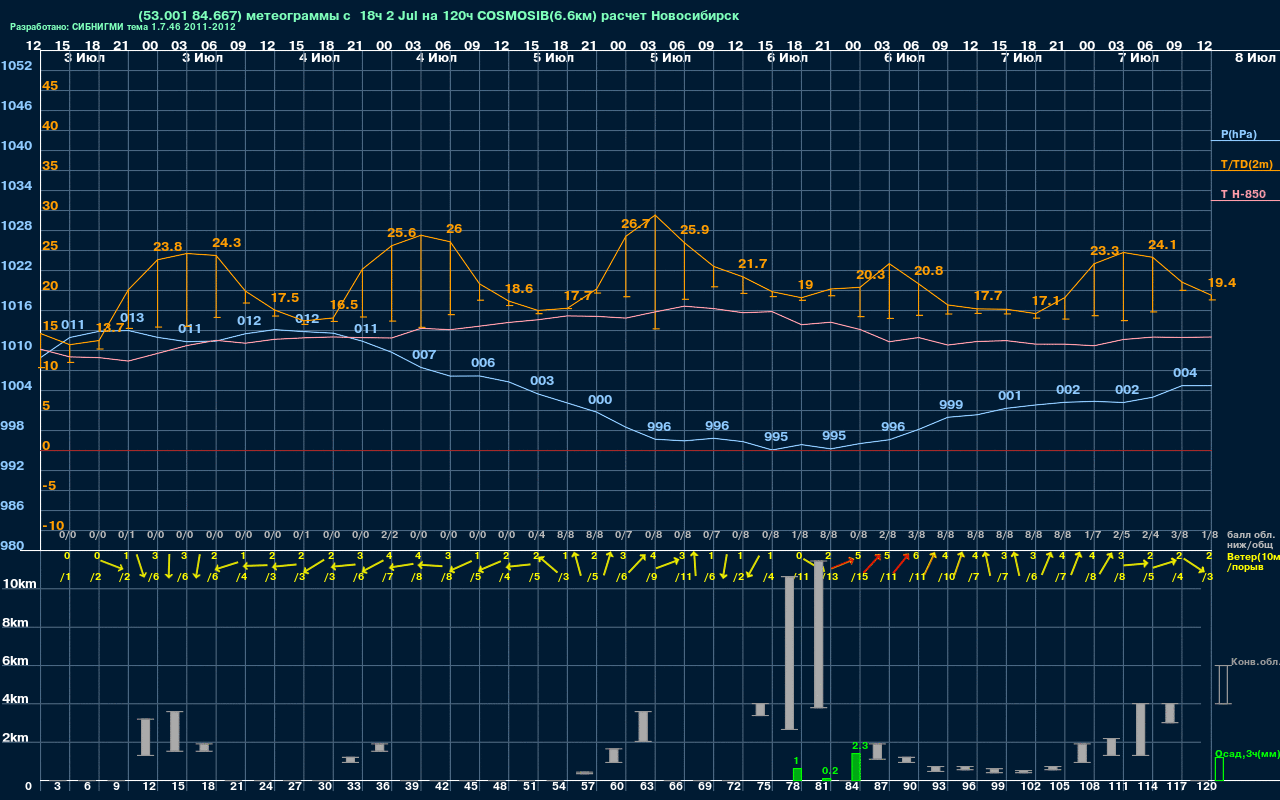Click temperature value 20.8
This screenshot has height=800, width=1280.
[928, 271]
